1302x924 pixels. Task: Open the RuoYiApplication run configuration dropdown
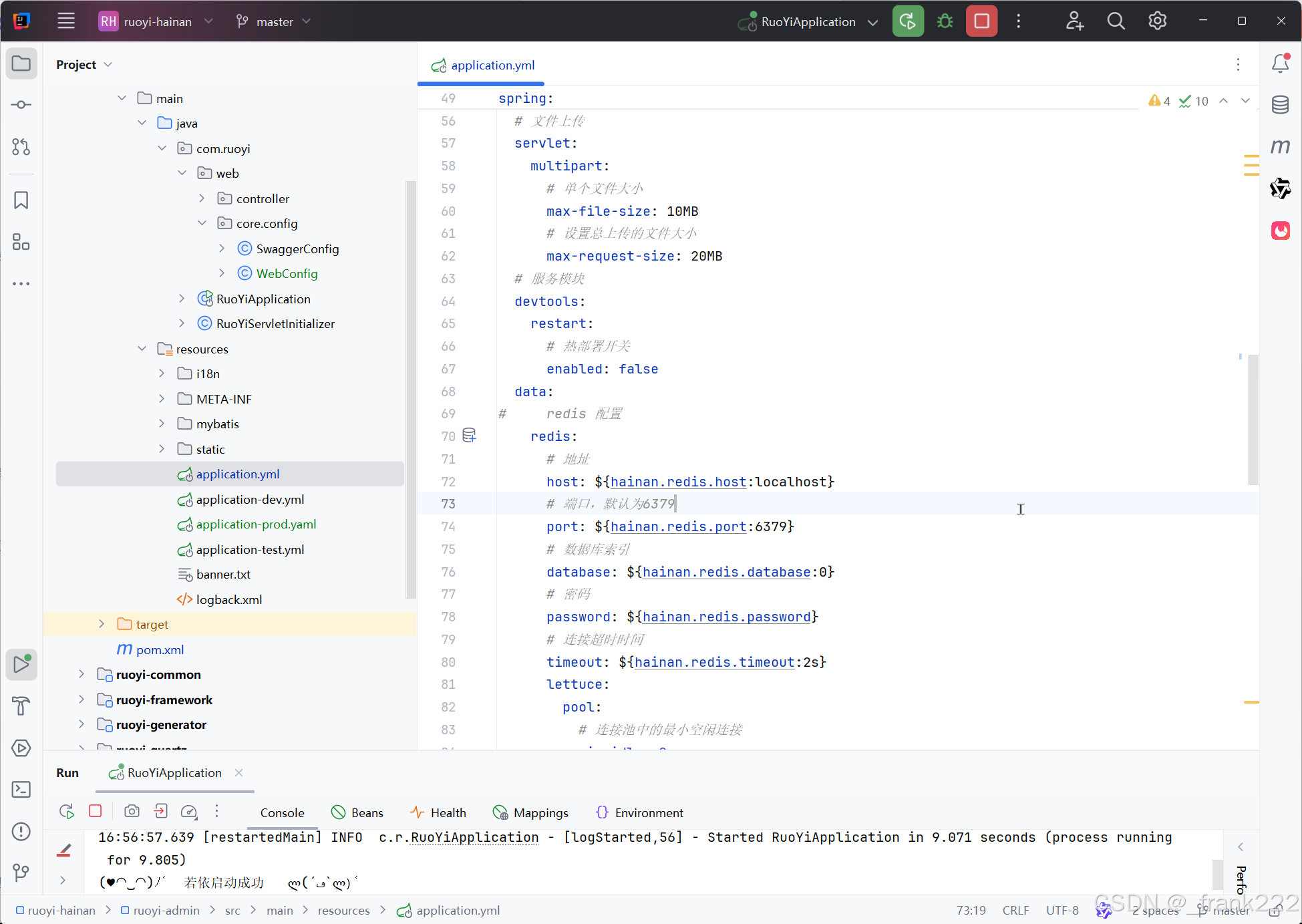point(808,21)
